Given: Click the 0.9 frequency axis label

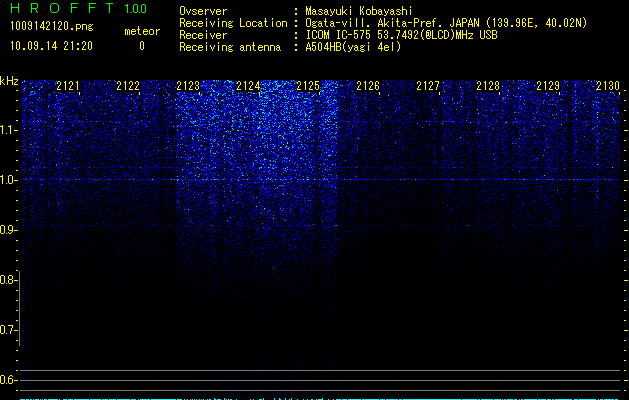Looking at the screenshot, I should pyautogui.click(x=7, y=230).
